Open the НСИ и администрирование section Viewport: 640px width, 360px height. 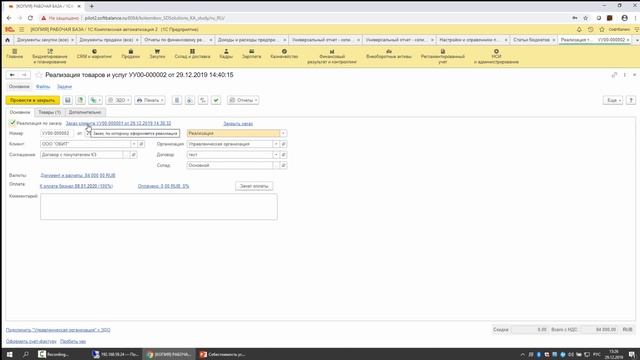[x=496, y=56]
